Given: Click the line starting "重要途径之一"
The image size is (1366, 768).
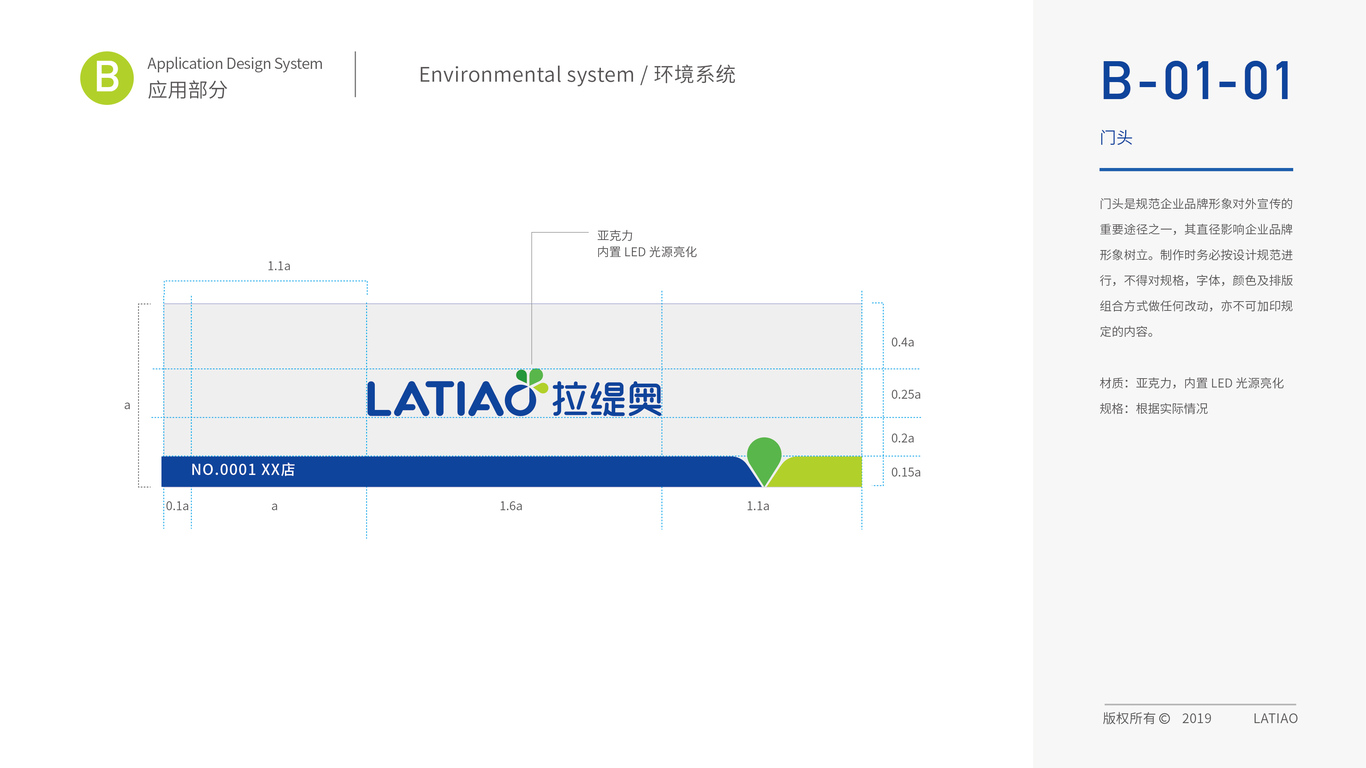Looking at the screenshot, I should pyautogui.click(x=1196, y=229).
